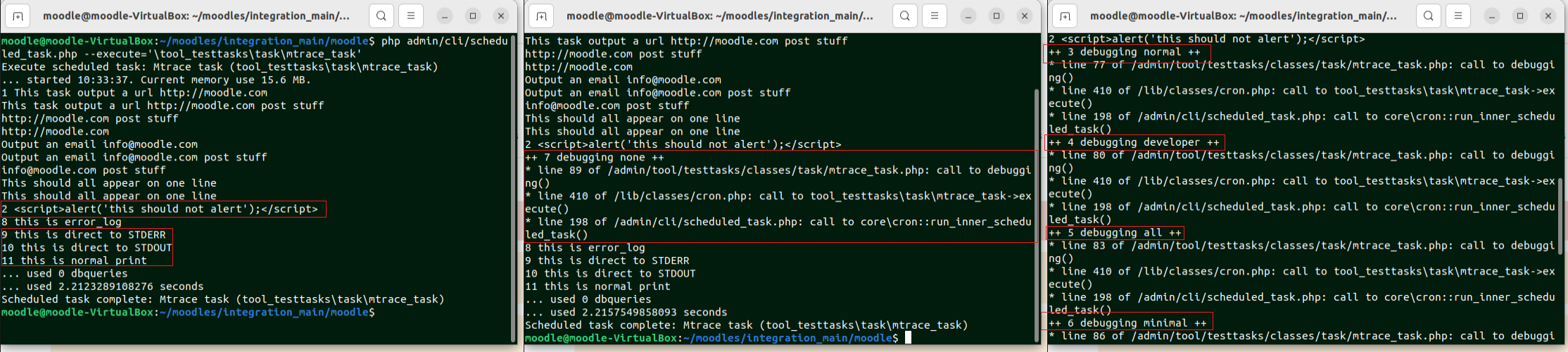1568x352 pixels.
Task: Click the left terminal's title bar text
Action: point(196,15)
